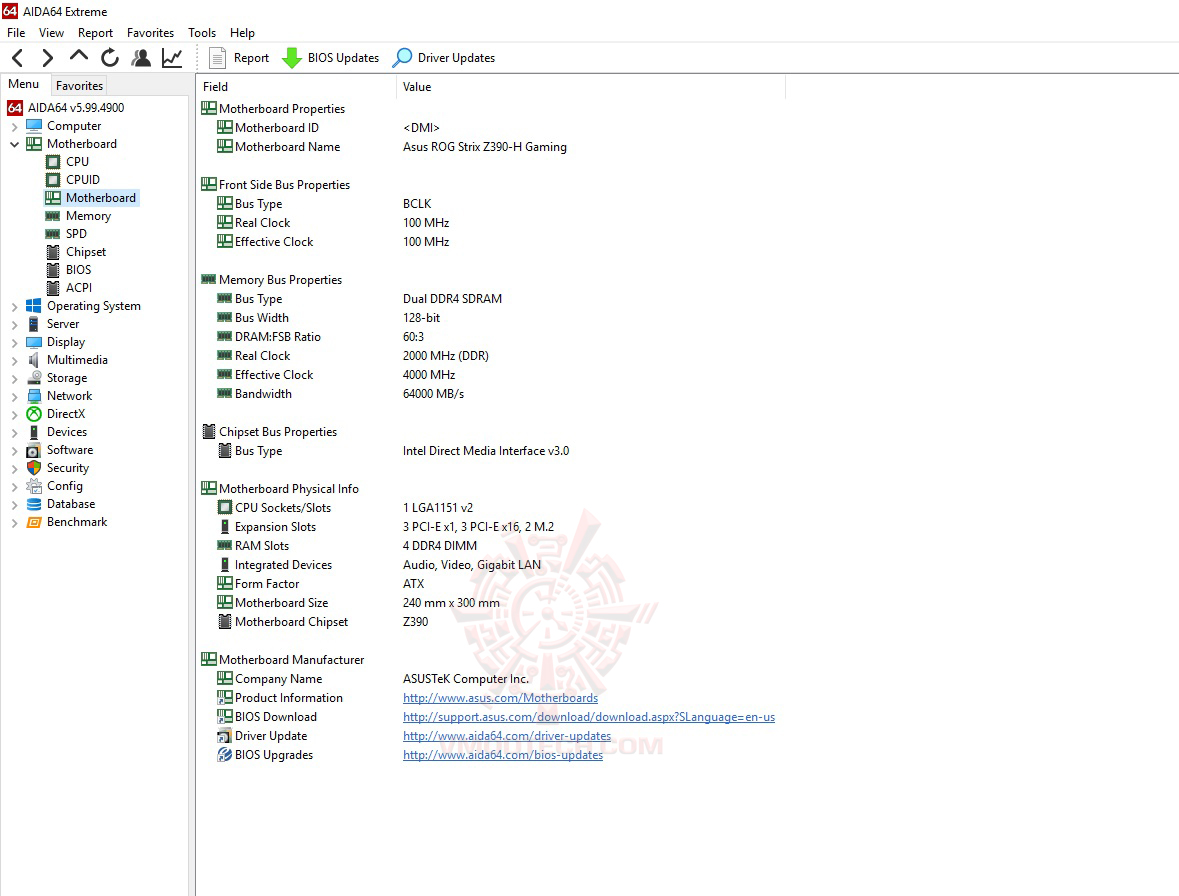Expand the Computer tree node

14,126
